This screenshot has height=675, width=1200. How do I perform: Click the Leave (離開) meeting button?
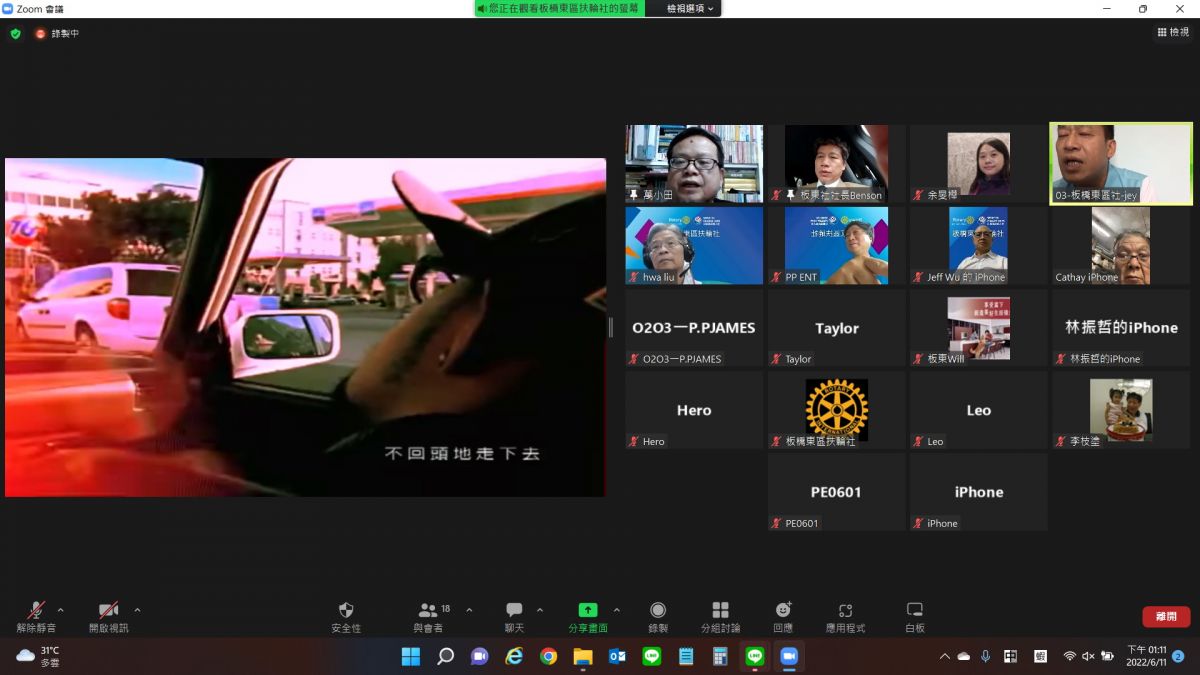1166,617
